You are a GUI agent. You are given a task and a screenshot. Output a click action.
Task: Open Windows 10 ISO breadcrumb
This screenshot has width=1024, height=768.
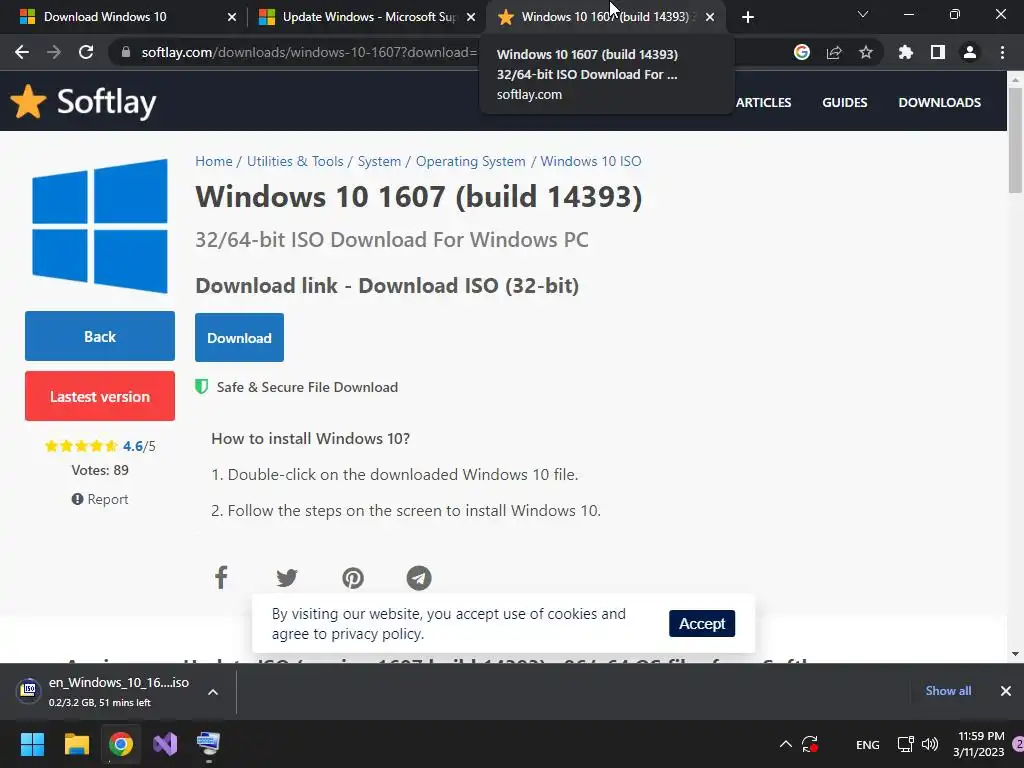click(x=590, y=161)
